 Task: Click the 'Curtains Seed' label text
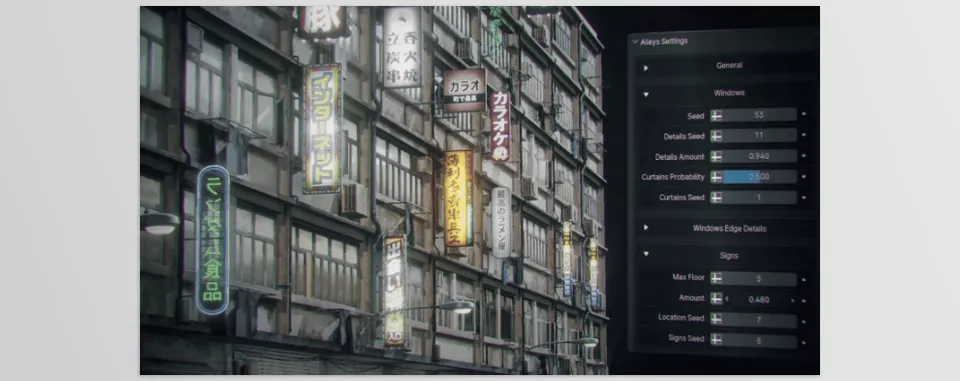682,197
